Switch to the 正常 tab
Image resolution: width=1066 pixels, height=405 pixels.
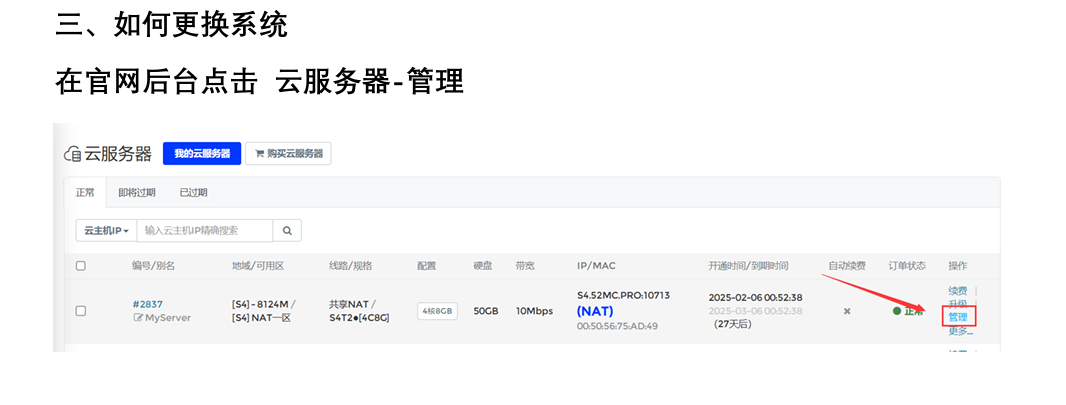tap(85, 192)
